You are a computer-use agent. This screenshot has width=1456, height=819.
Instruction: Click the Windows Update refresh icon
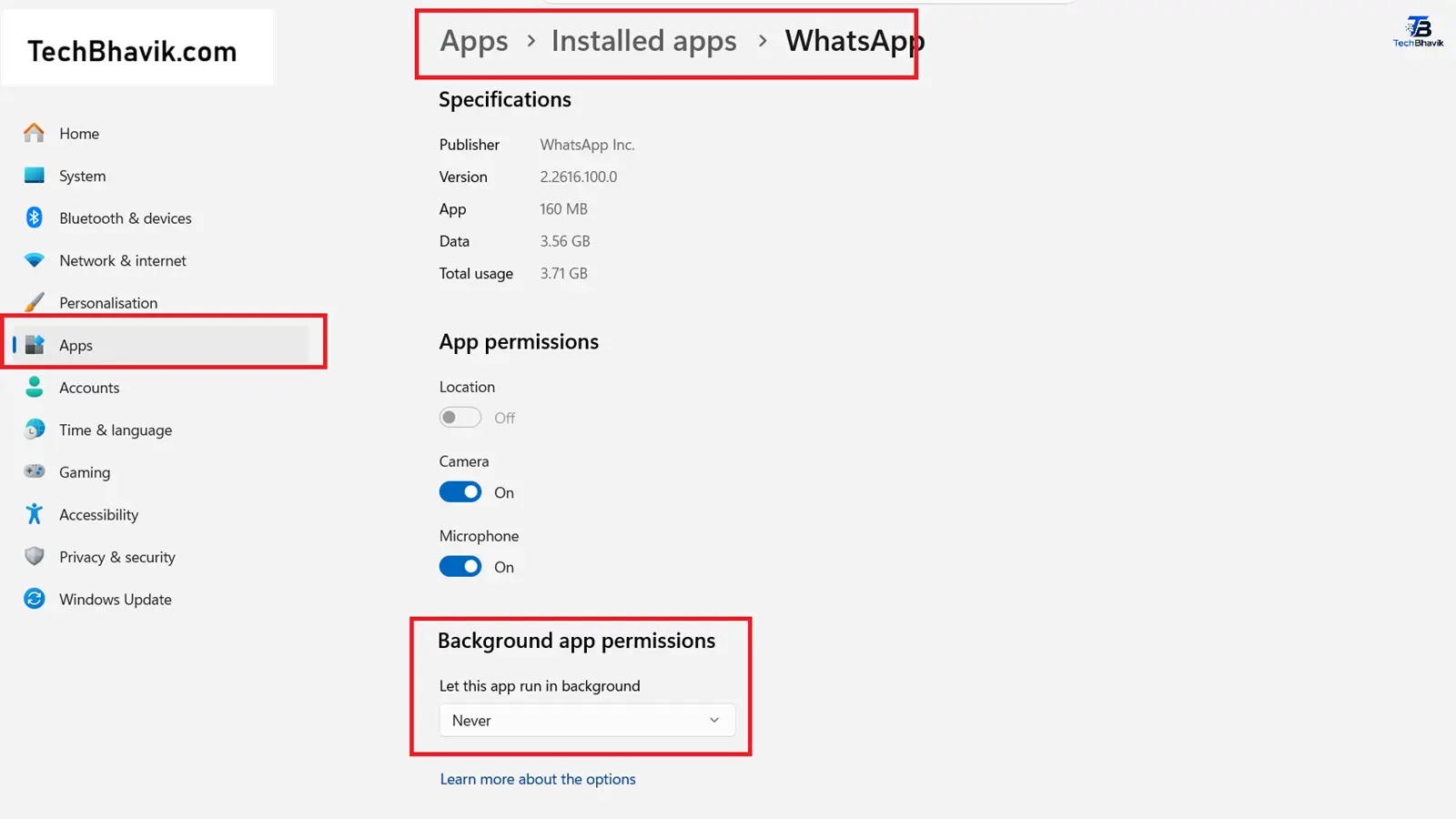(x=34, y=599)
